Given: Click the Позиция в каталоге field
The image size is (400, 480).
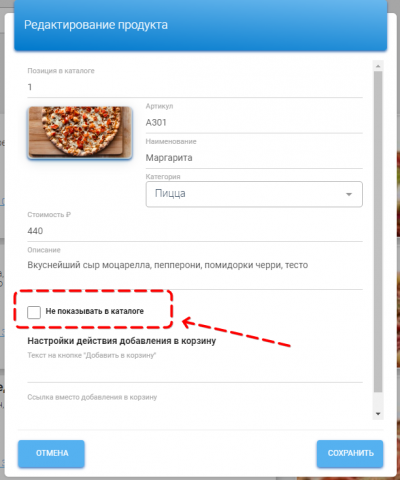Looking at the screenshot, I should tap(195, 87).
